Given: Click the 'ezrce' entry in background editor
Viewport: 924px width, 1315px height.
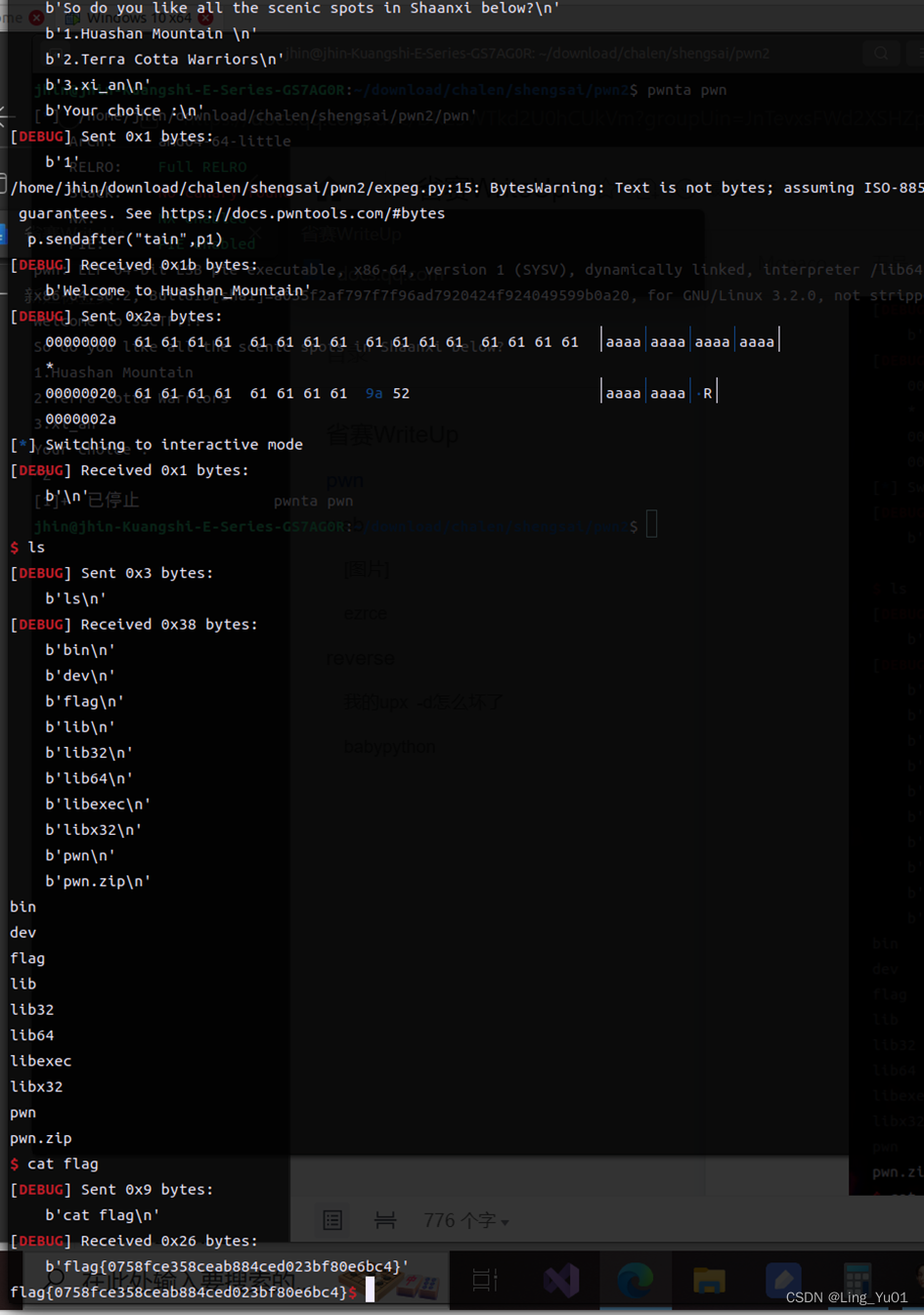Looking at the screenshot, I should pos(366,614).
